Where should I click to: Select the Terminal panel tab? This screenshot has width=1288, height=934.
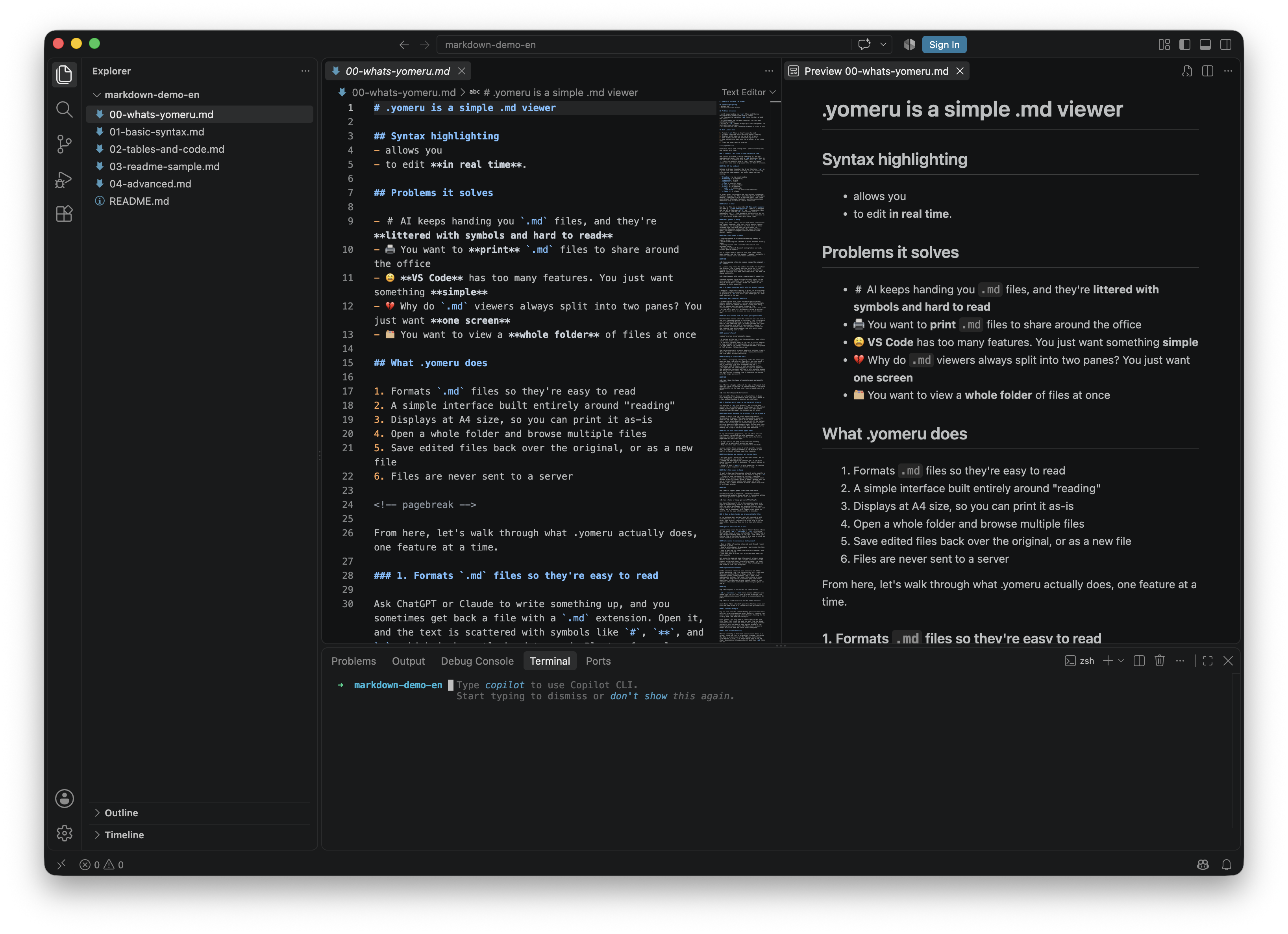pyautogui.click(x=550, y=661)
